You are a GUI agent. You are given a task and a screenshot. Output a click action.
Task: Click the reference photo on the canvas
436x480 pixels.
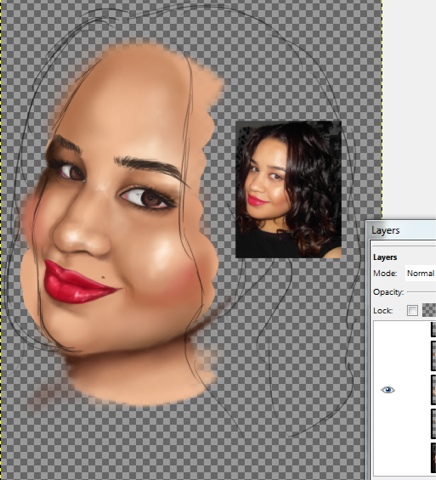tap(289, 189)
